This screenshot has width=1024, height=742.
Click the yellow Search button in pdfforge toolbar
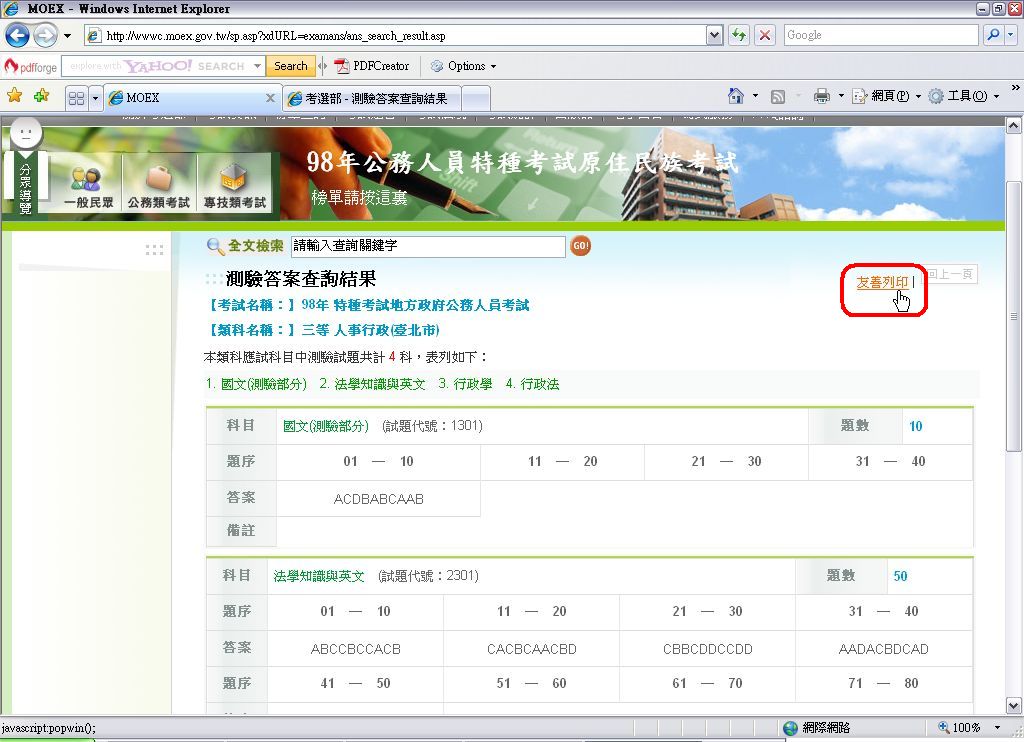pos(291,66)
